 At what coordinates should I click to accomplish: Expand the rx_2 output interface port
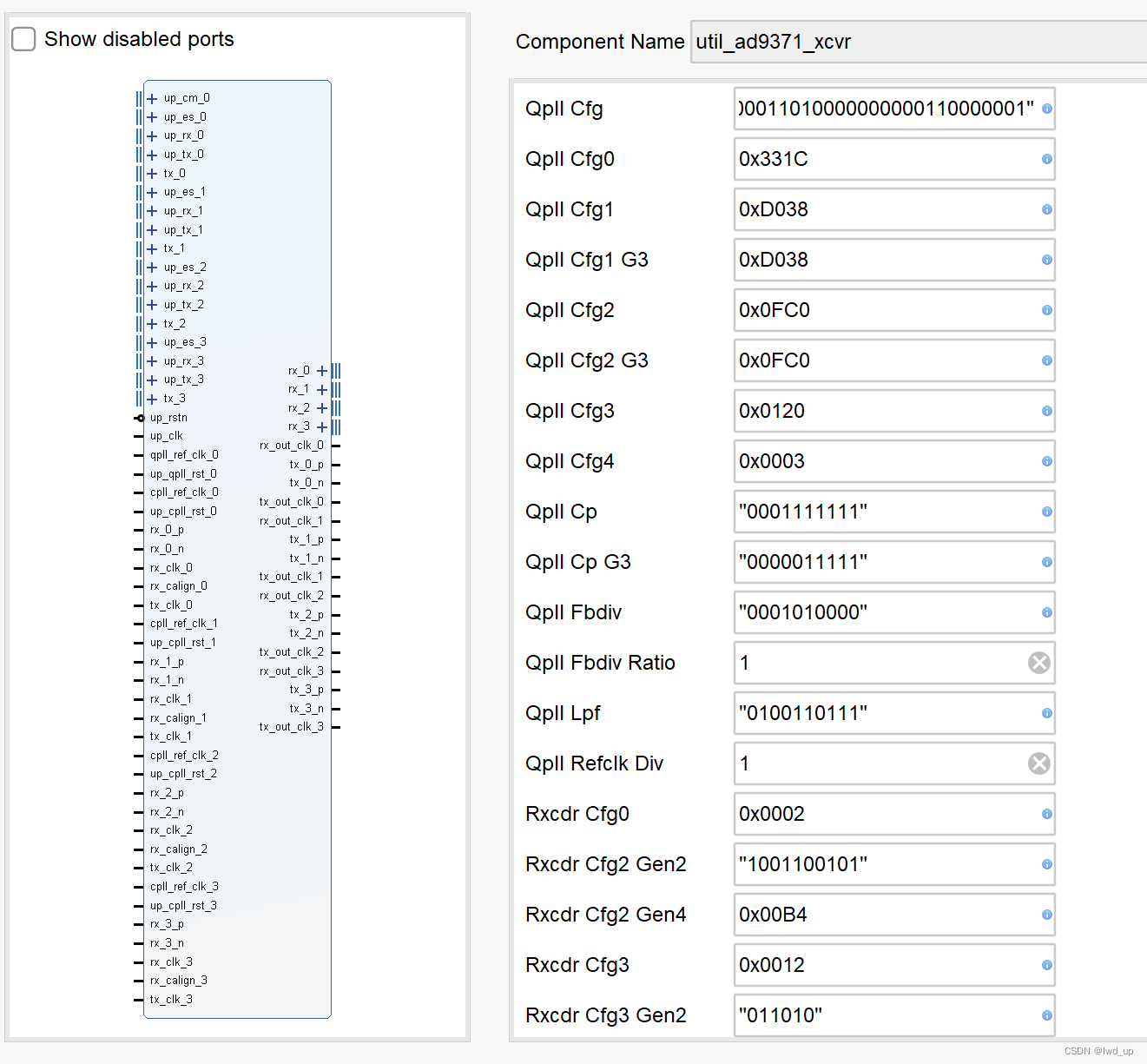[322, 408]
